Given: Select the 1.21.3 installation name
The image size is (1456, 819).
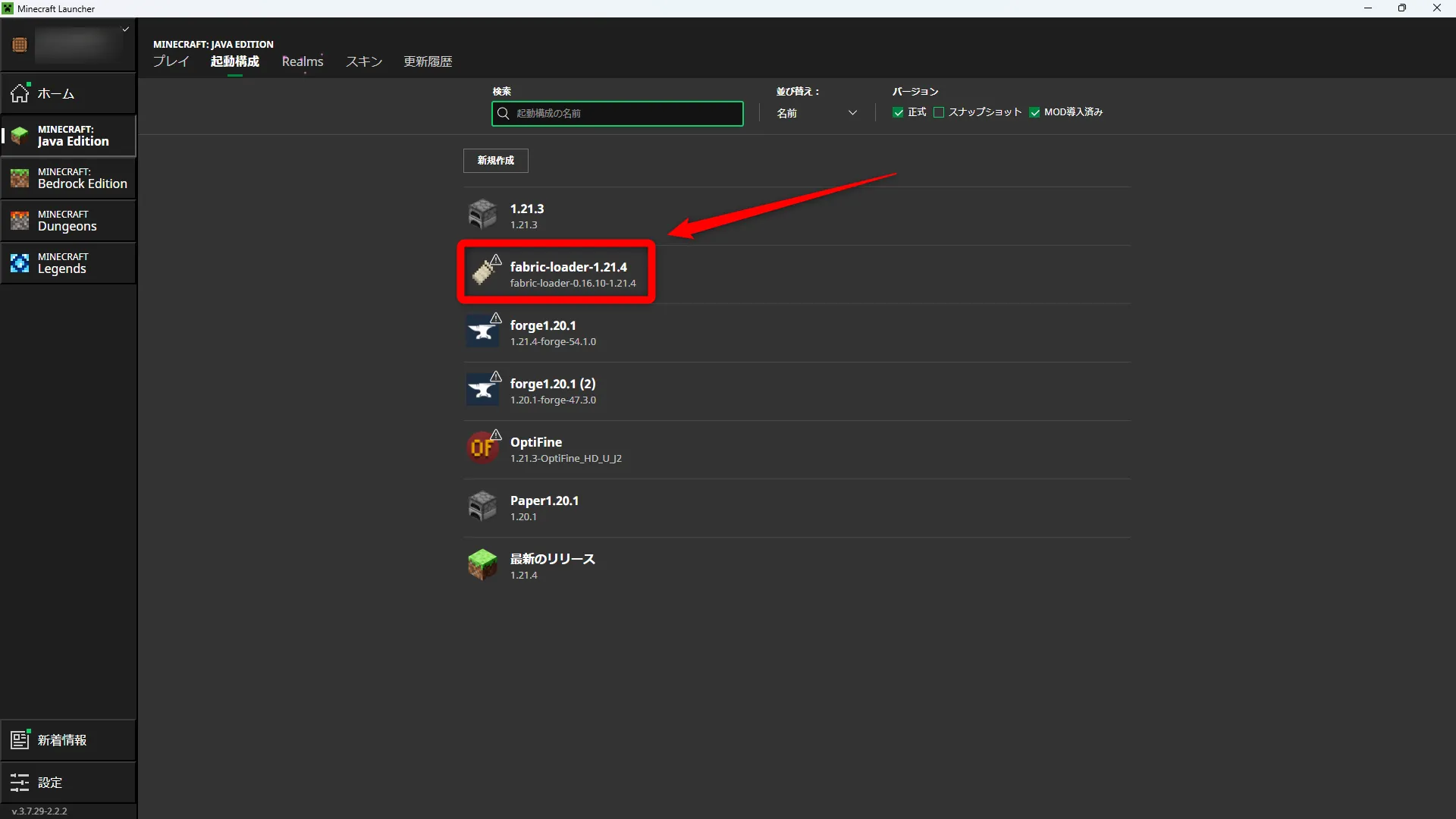Looking at the screenshot, I should click(x=527, y=209).
